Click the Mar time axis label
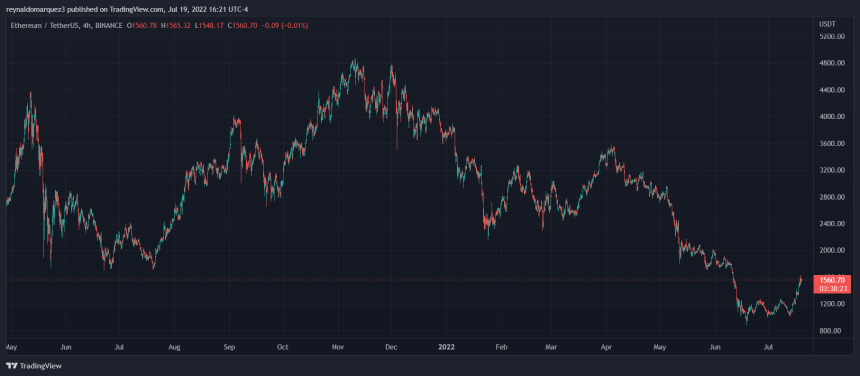This screenshot has height=376, width=860. 551,347
